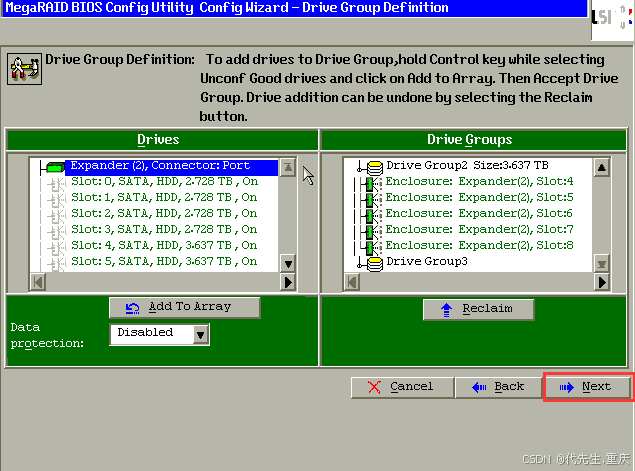635x471 pixels.
Task: Select Drive Group2 Size 3.637 TB
Action: tap(467, 166)
